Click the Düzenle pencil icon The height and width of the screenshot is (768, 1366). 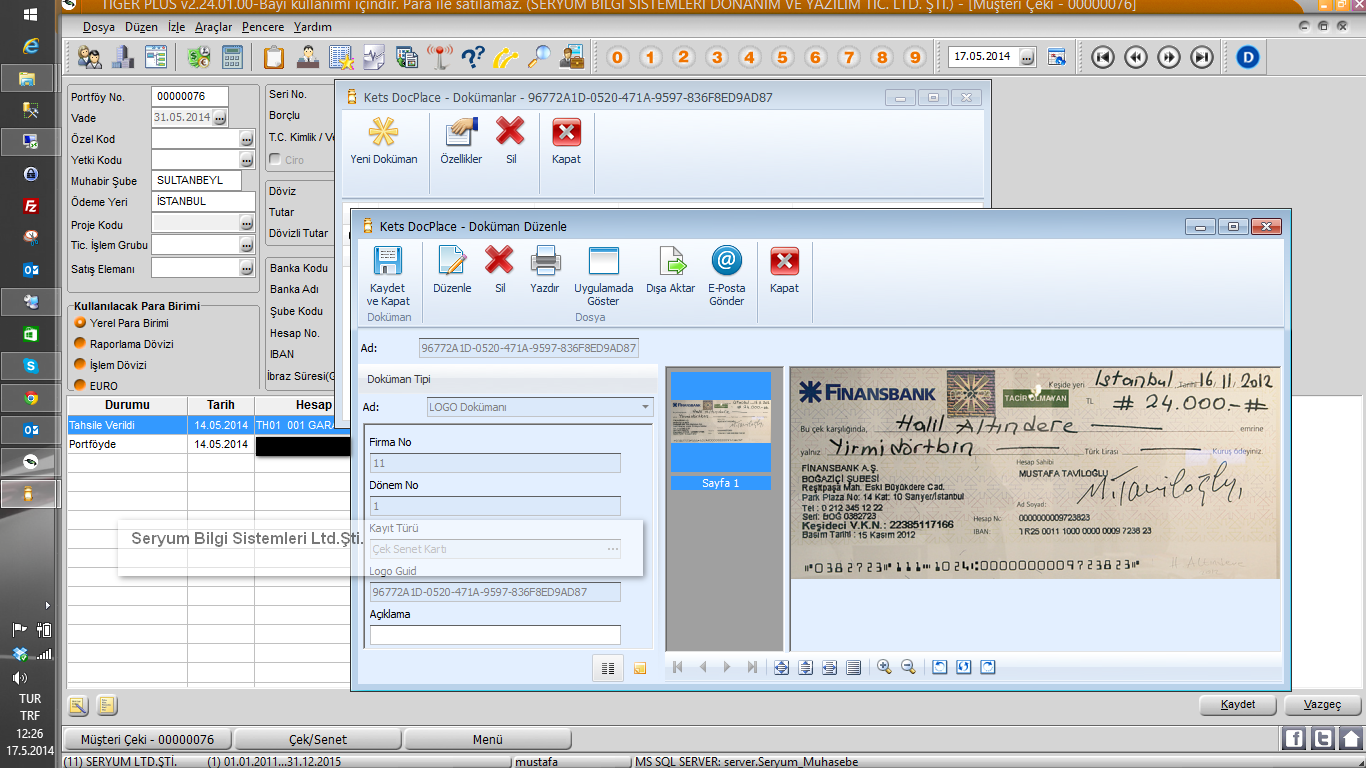[452, 261]
